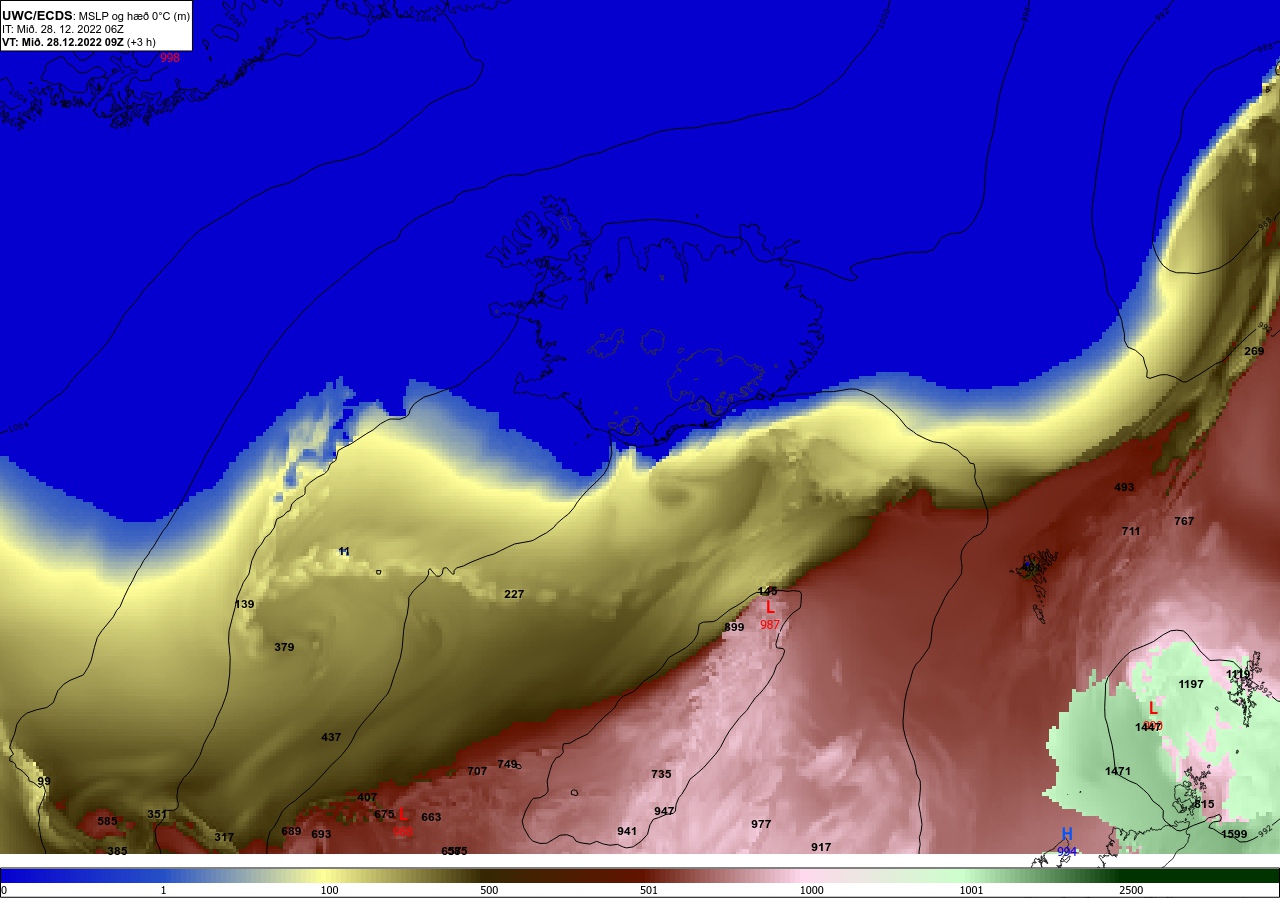Click the height value 385
Image resolution: width=1280 pixels, height=898 pixels.
click(117, 851)
